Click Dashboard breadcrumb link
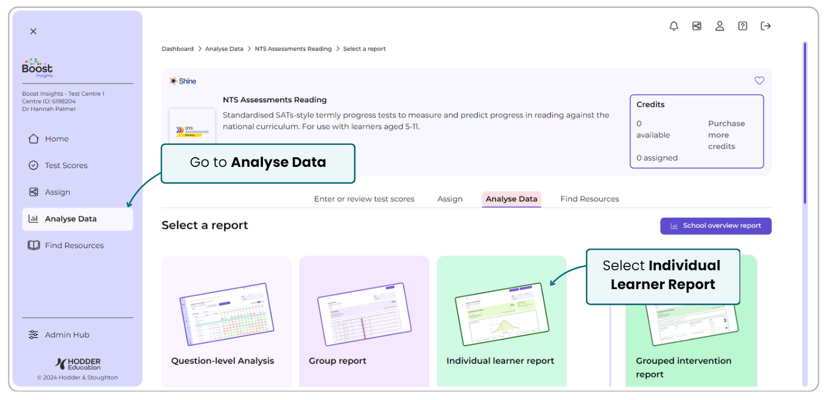This screenshot has height=400, width=830. [x=178, y=49]
